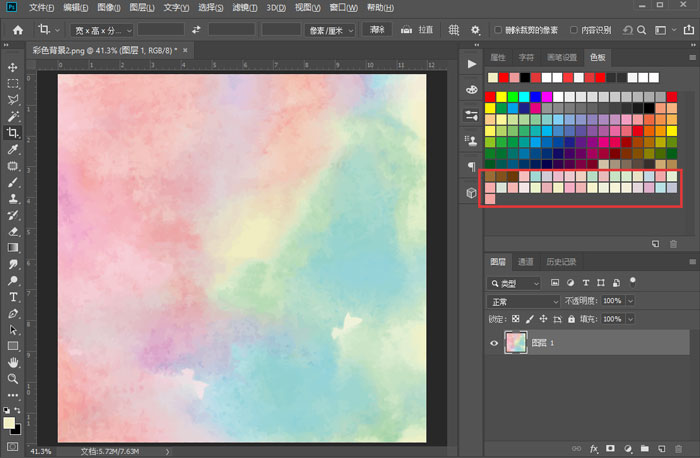This screenshot has width=700, height=458.
Task: Switch to the Channels tab
Action: pyautogui.click(x=525, y=262)
